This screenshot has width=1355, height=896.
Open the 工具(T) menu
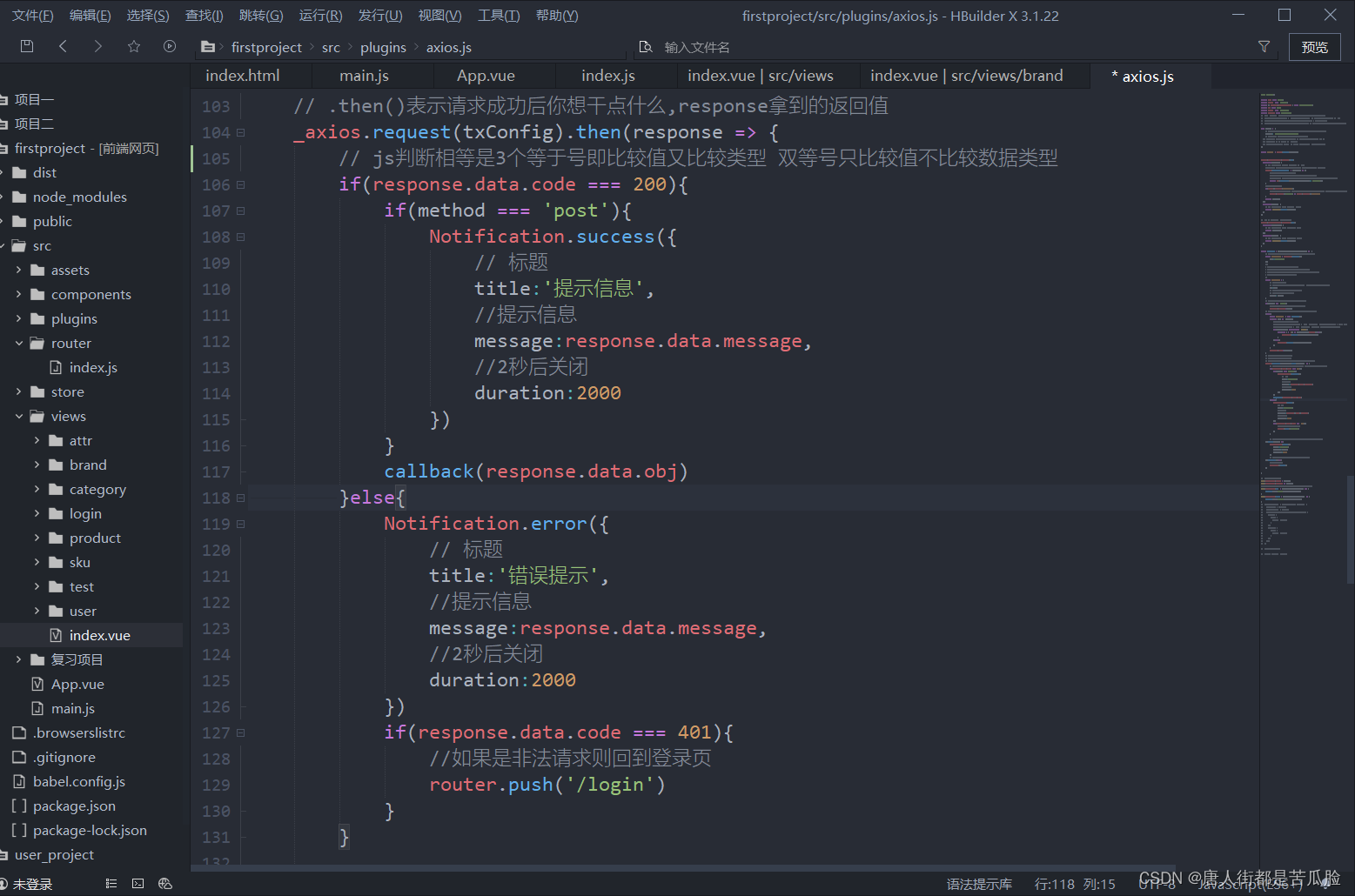pyautogui.click(x=499, y=16)
